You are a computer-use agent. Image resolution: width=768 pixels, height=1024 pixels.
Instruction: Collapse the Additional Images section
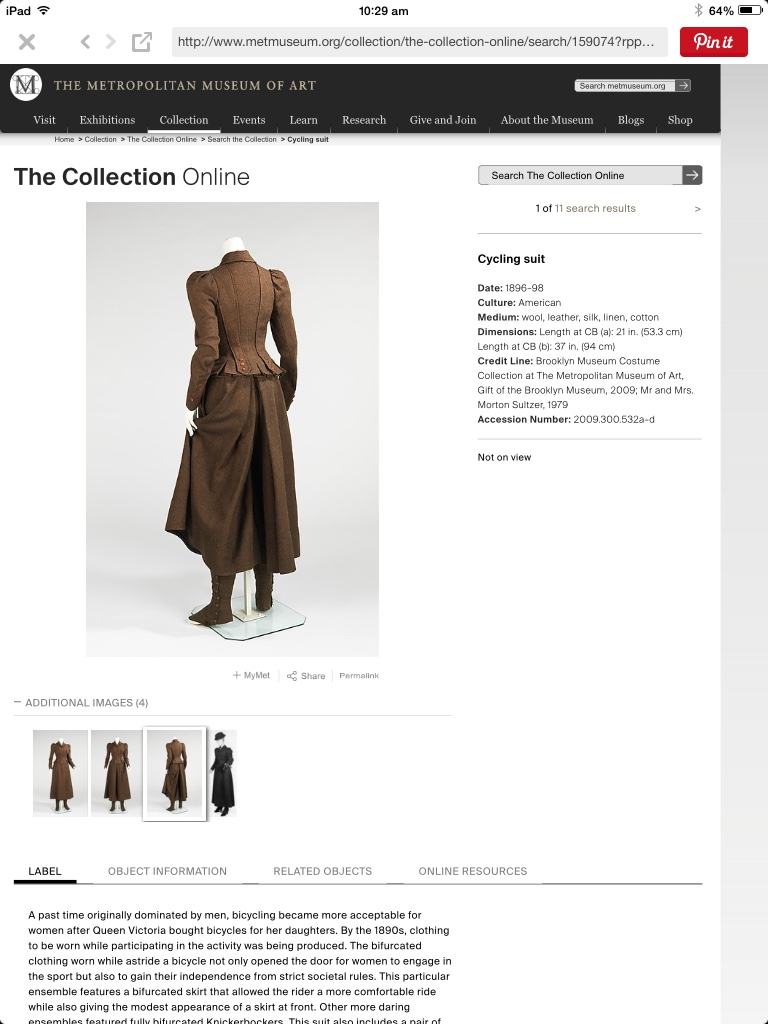[18, 703]
